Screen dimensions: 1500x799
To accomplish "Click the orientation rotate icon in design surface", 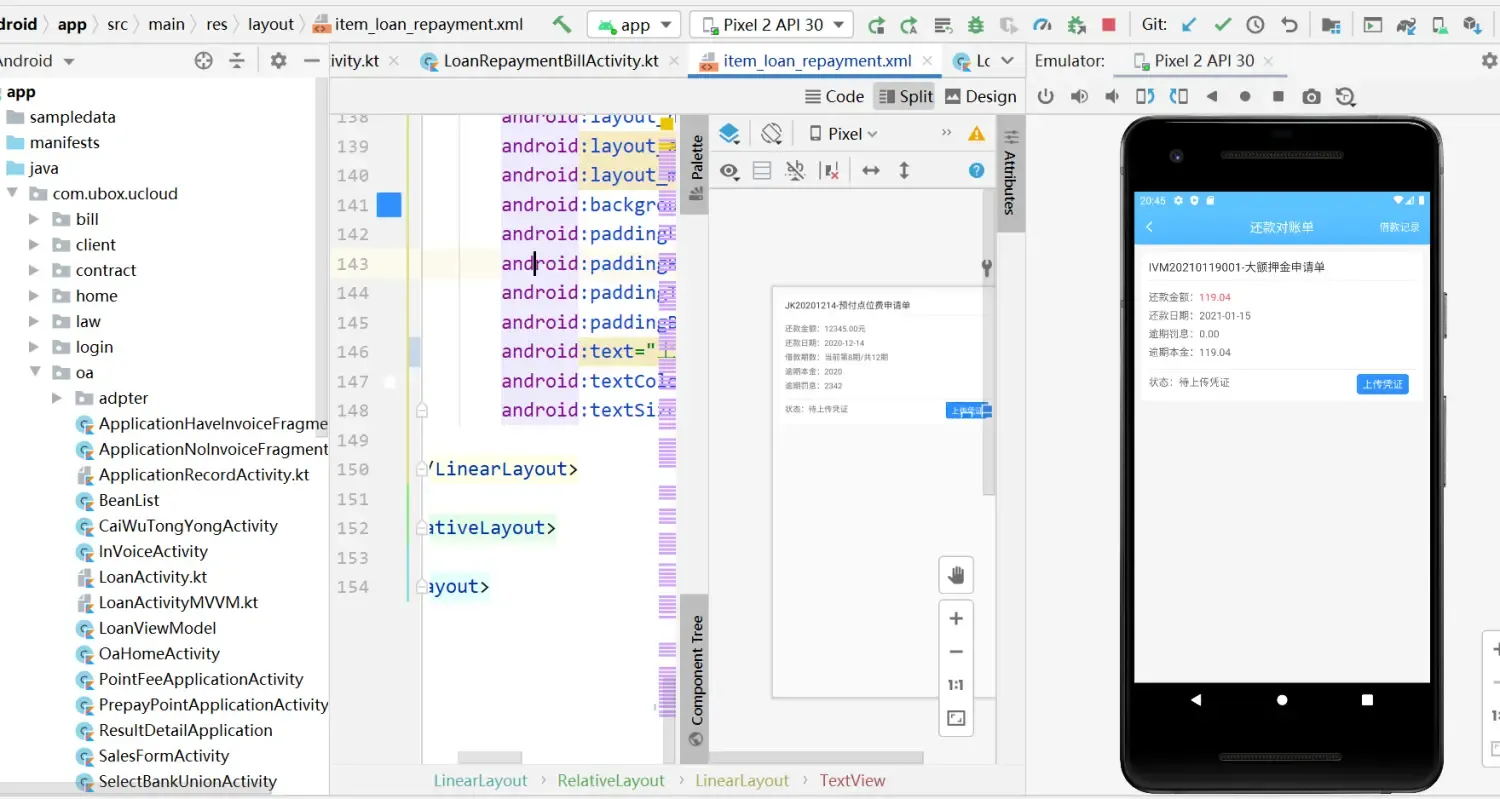I will pyautogui.click(x=771, y=132).
